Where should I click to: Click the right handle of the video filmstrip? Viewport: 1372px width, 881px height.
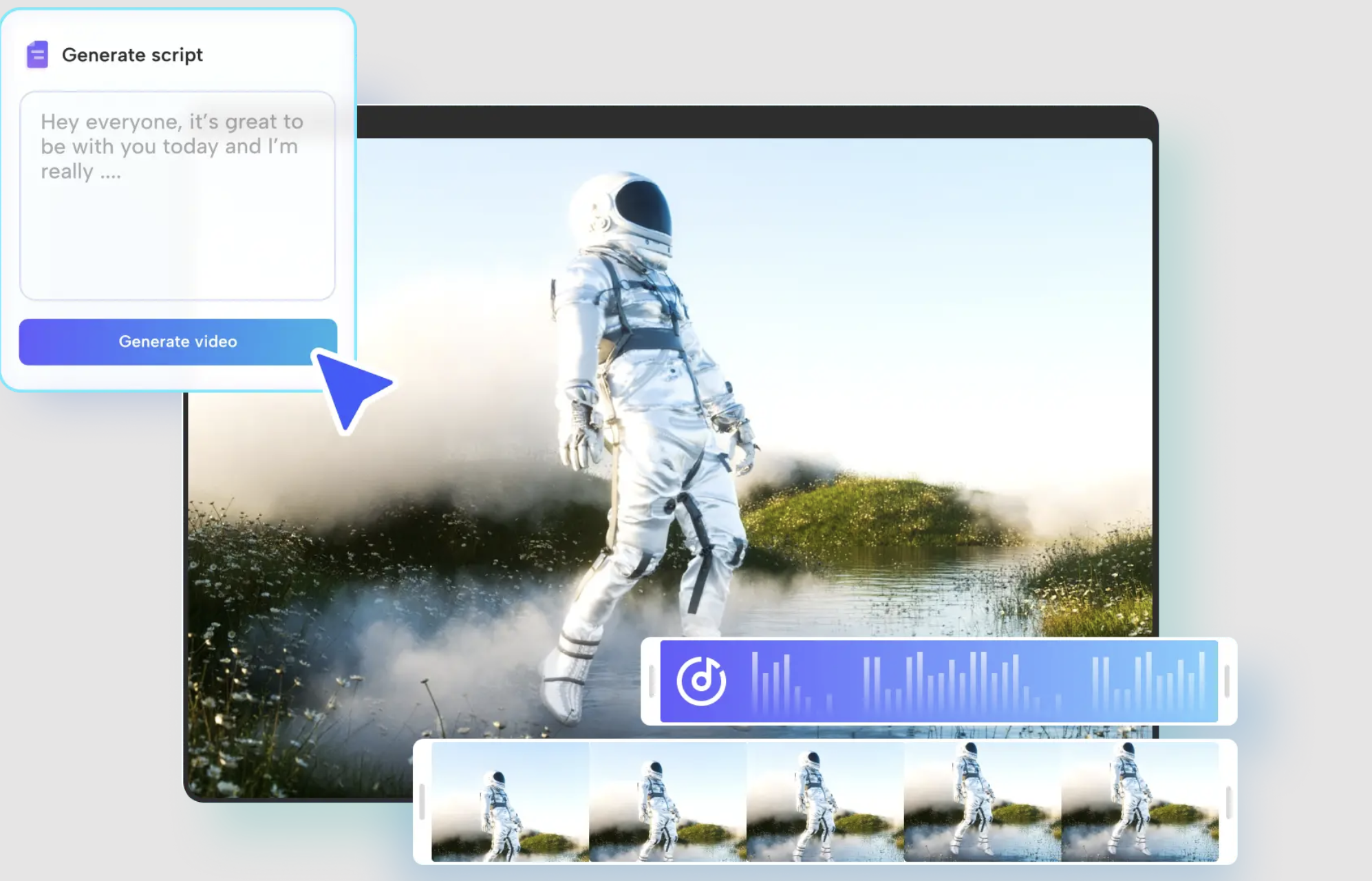[1228, 802]
